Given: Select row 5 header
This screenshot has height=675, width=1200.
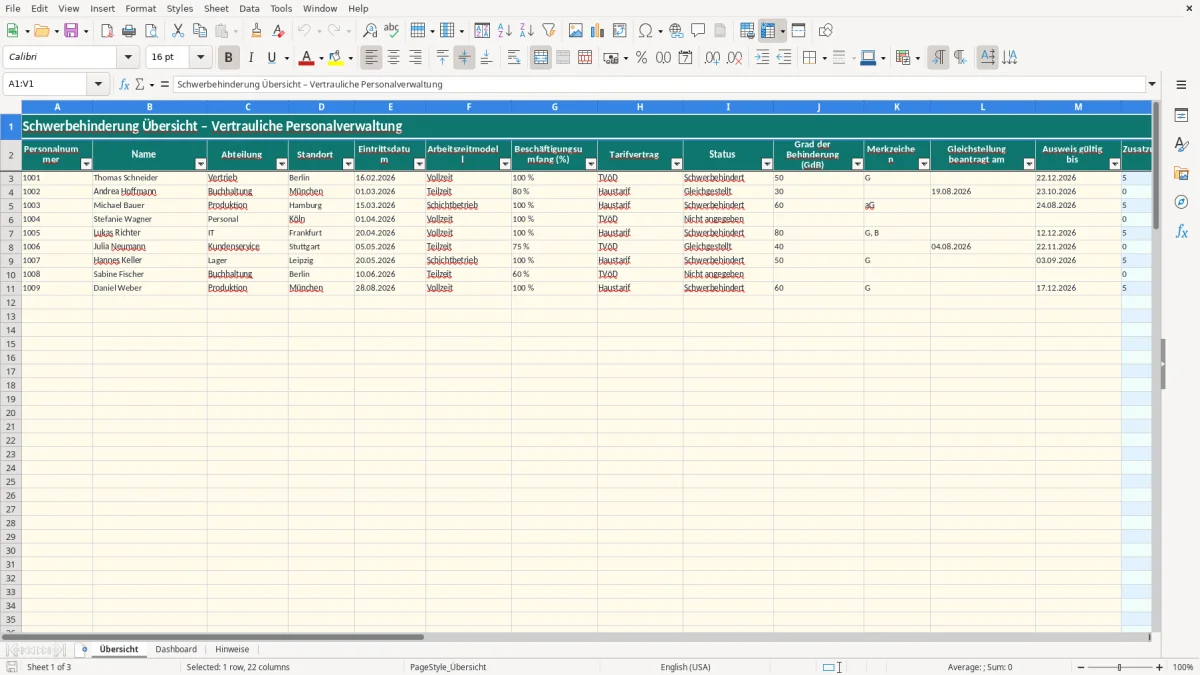Looking at the screenshot, I should click(x=11, y=205).
